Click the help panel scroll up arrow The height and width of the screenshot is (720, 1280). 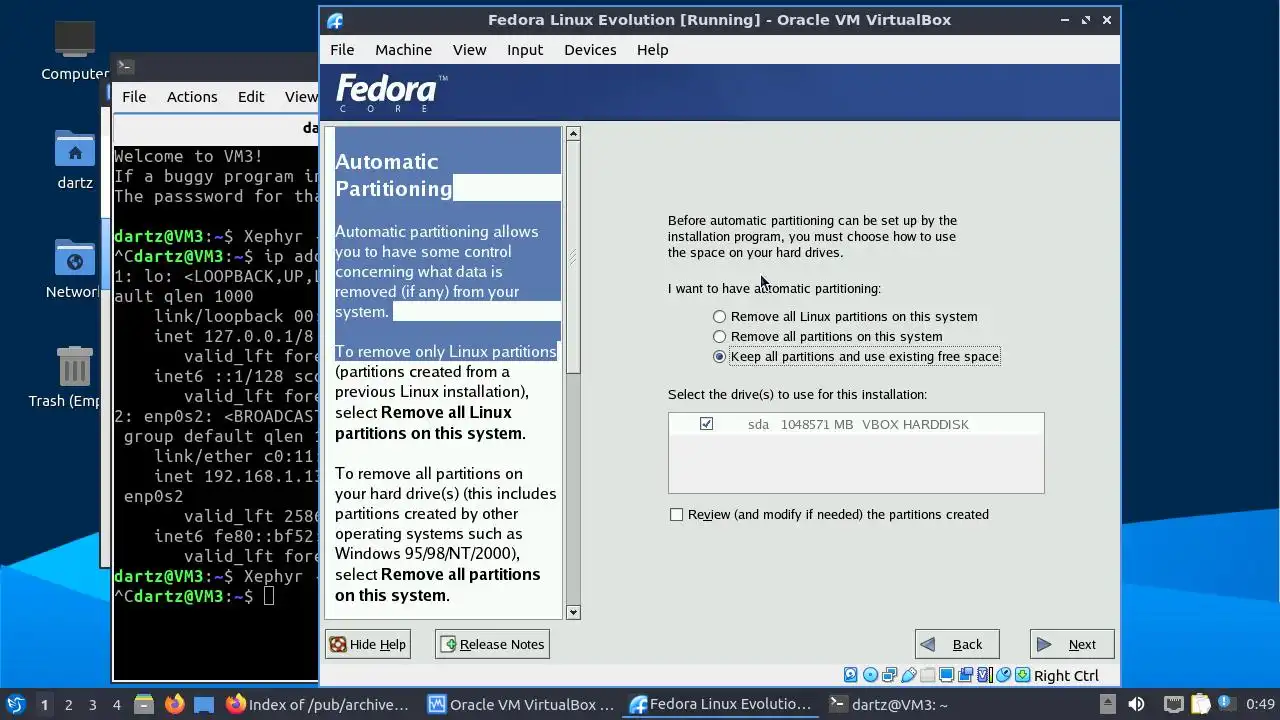coord(573,133)
